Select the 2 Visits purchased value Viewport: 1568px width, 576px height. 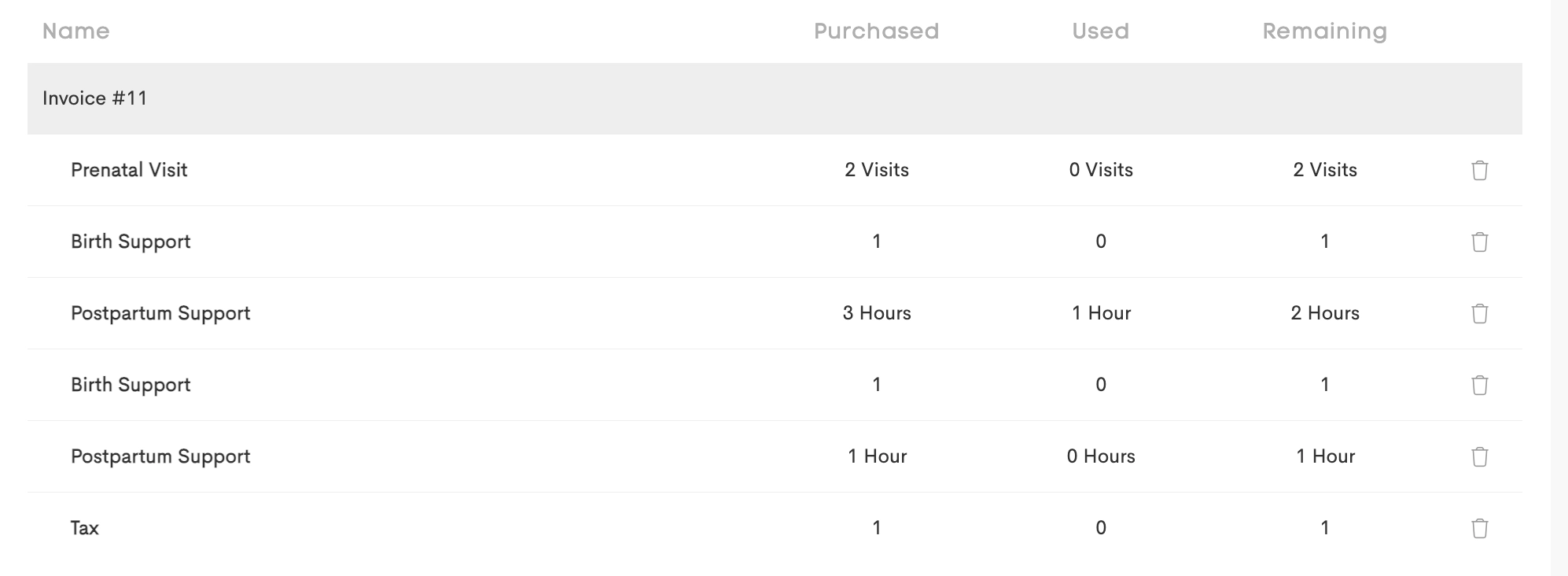pos(877,170)
